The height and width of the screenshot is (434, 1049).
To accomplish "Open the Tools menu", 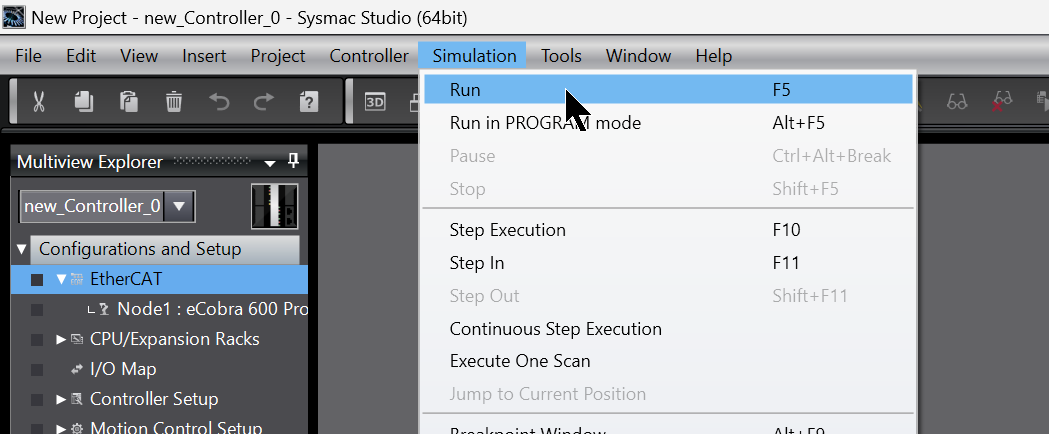I will (561, 56).
